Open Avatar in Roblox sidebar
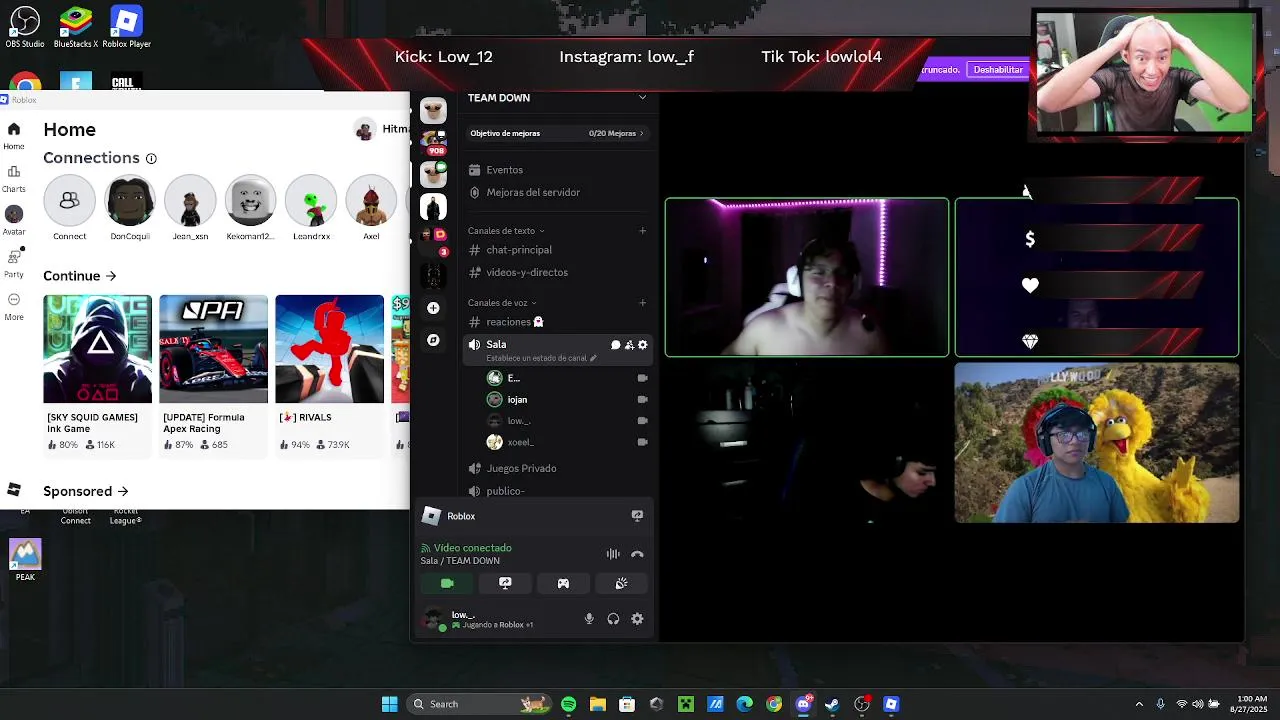1280x720 pixels. tap(14, 214)
